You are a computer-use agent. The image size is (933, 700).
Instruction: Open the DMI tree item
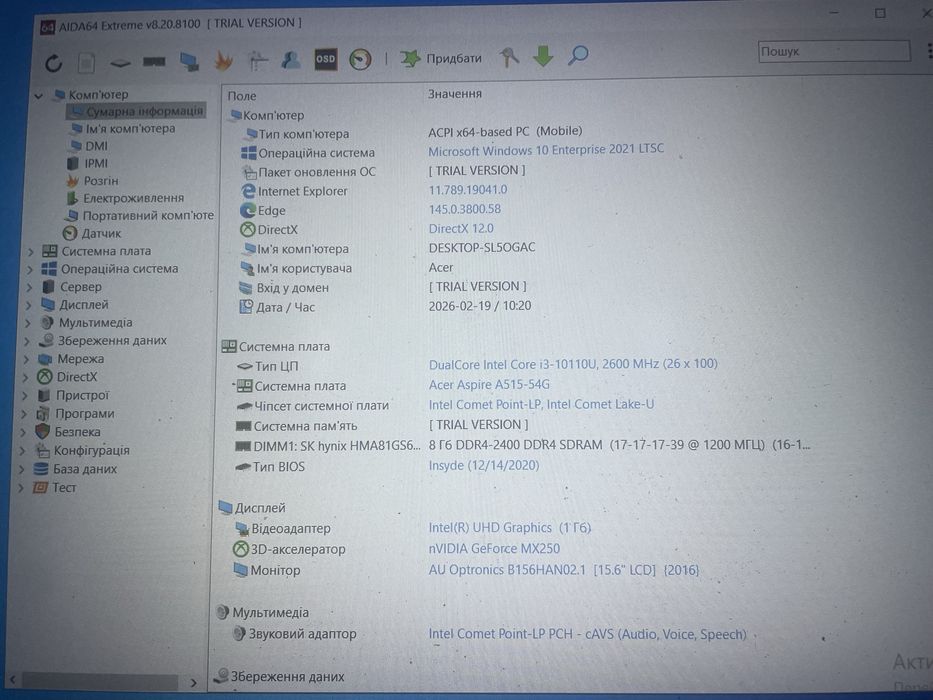pyautogui.click(x=89, y=146)
